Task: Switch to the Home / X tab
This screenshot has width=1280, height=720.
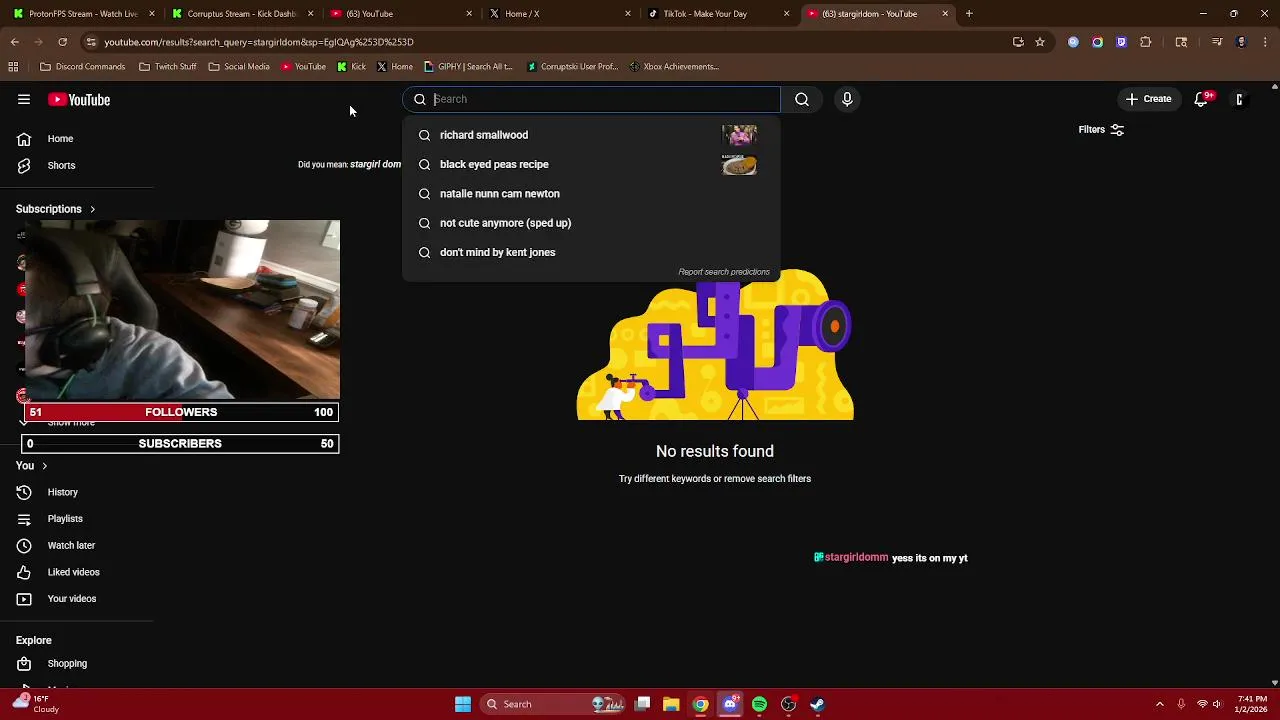Action: click(x=558, y=14)
